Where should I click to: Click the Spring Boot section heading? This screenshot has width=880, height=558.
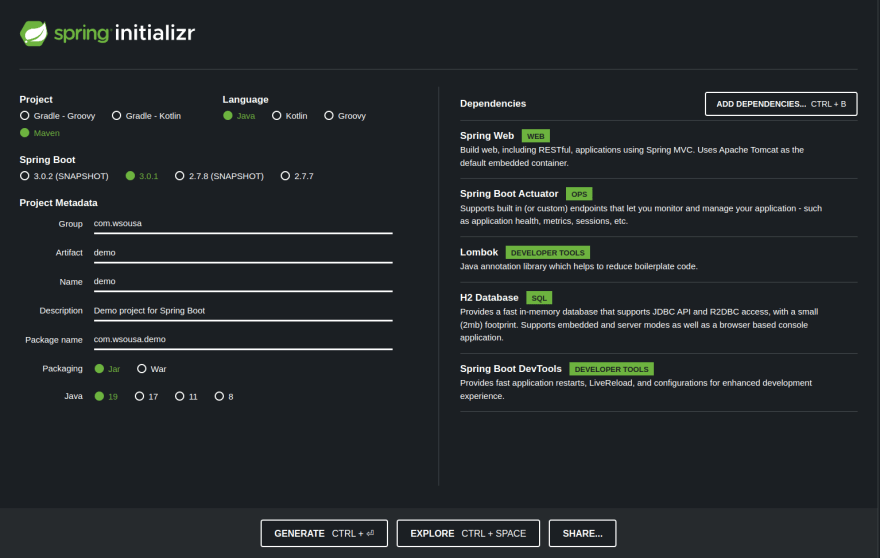(47, 160)
